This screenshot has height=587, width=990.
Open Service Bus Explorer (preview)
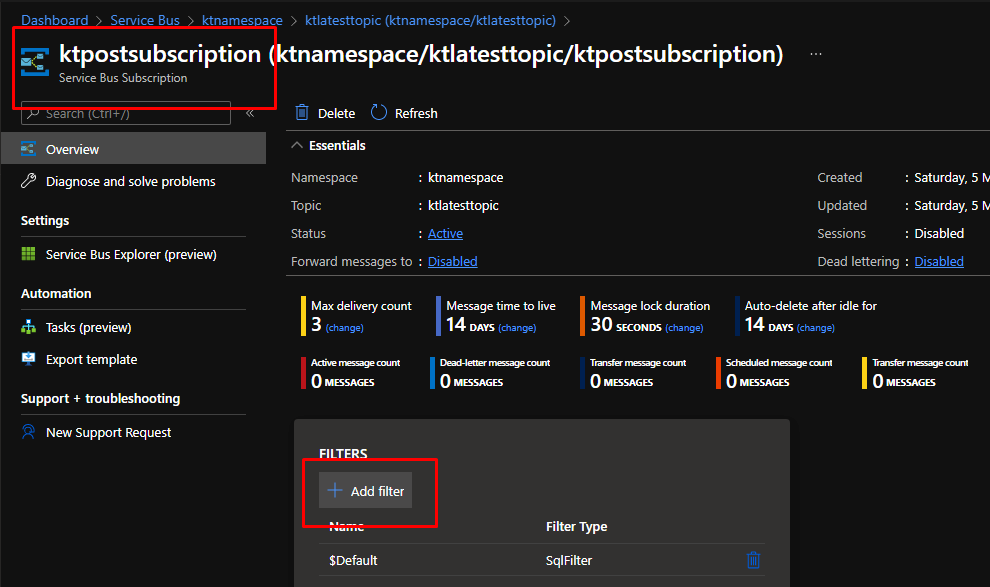point(130,255)
